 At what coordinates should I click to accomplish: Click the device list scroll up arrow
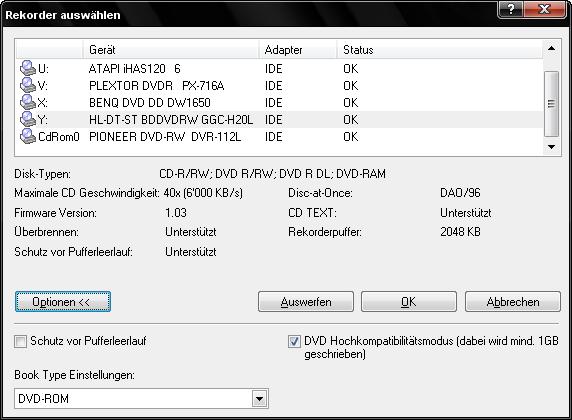pyautogui.click(x=552, y=48)
